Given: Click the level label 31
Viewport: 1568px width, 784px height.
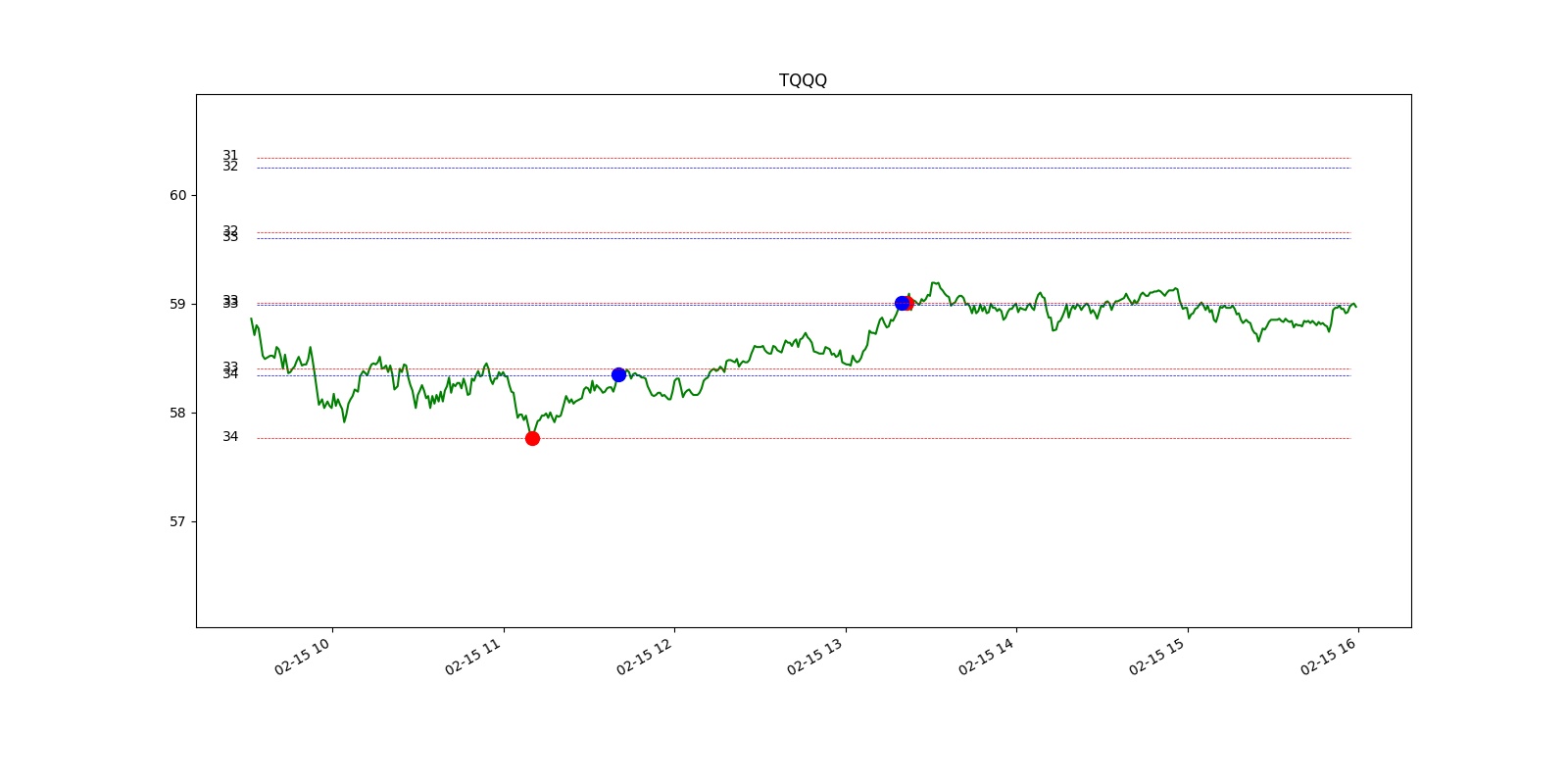Looking at the screenshot, I should [x=230, y=155].
